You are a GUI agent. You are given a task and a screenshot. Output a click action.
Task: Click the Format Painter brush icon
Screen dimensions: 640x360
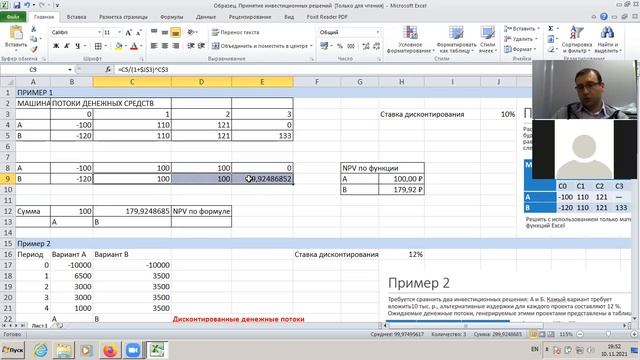pyautogui.click(x=33, y=49)
